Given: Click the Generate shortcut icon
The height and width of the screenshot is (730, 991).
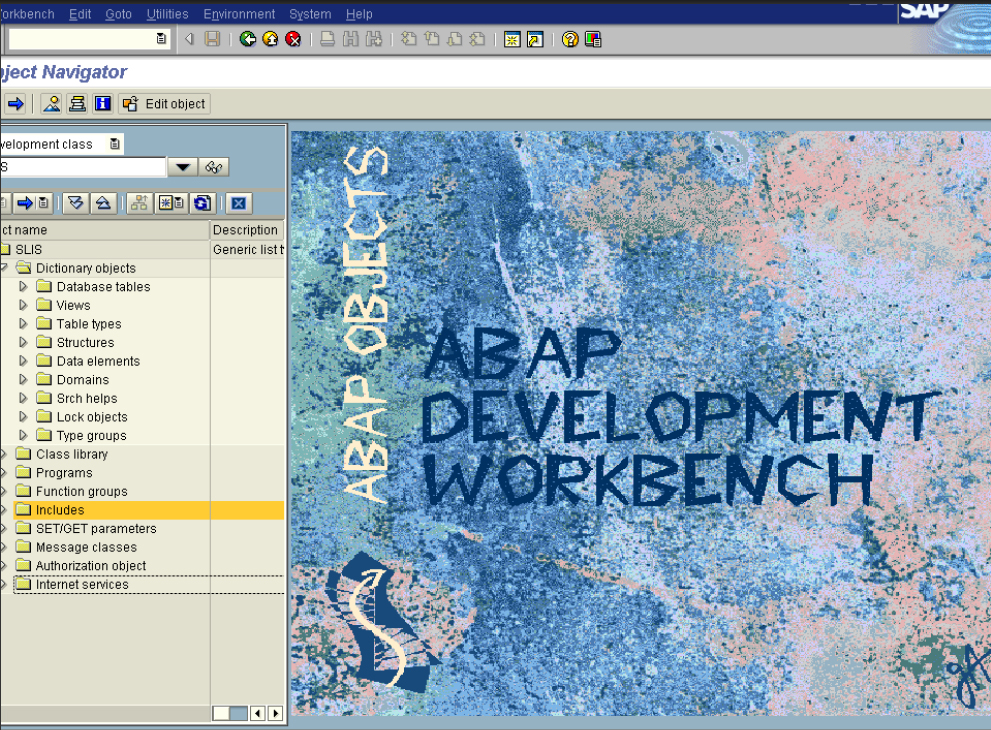Looking at the screenshot, I should [x=535, y=39].
